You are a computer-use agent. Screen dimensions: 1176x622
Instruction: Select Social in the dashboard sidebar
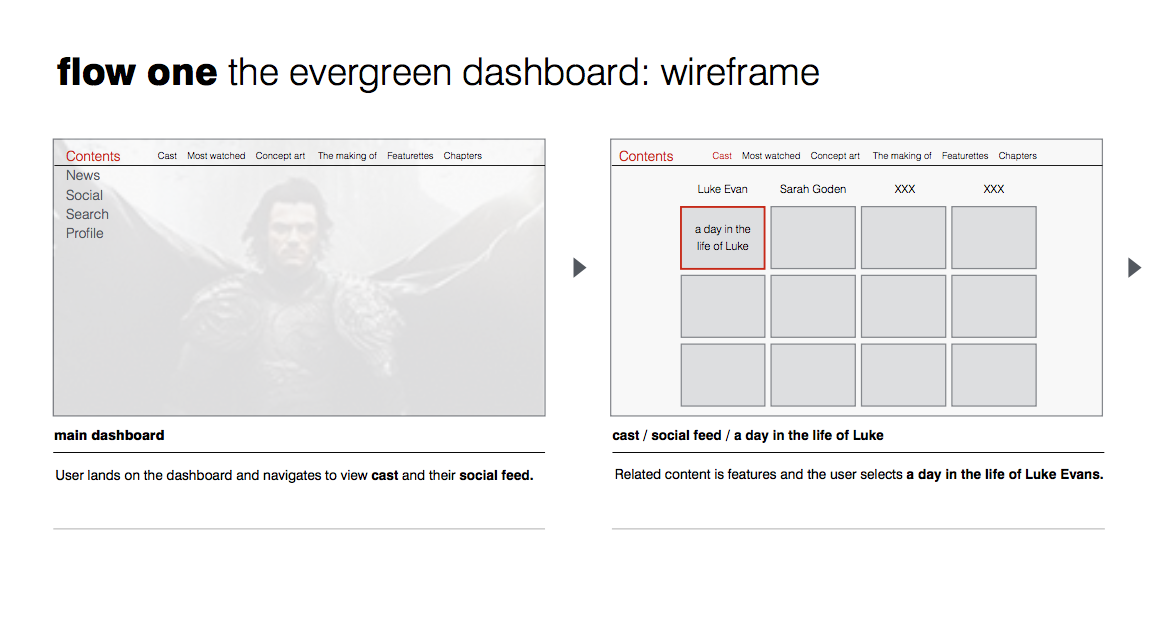click(x=84, y=195)
